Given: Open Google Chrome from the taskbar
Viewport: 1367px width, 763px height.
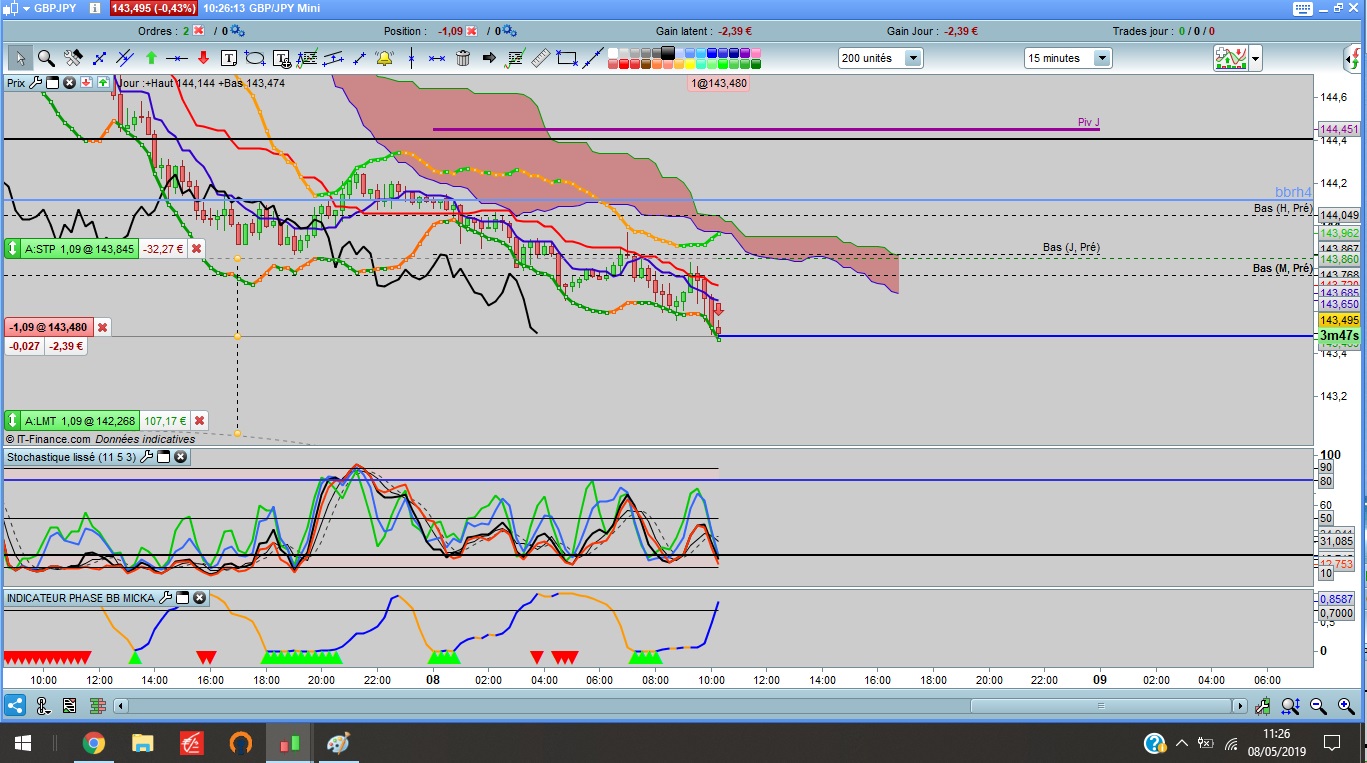Looking at the screenshot, I should point(93,743).
